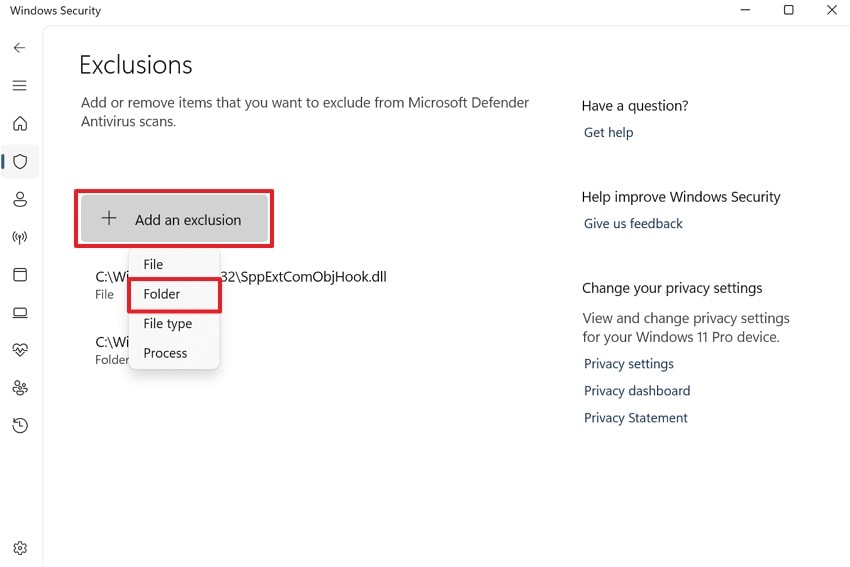Choose Folder from exclusion menu

162,294
